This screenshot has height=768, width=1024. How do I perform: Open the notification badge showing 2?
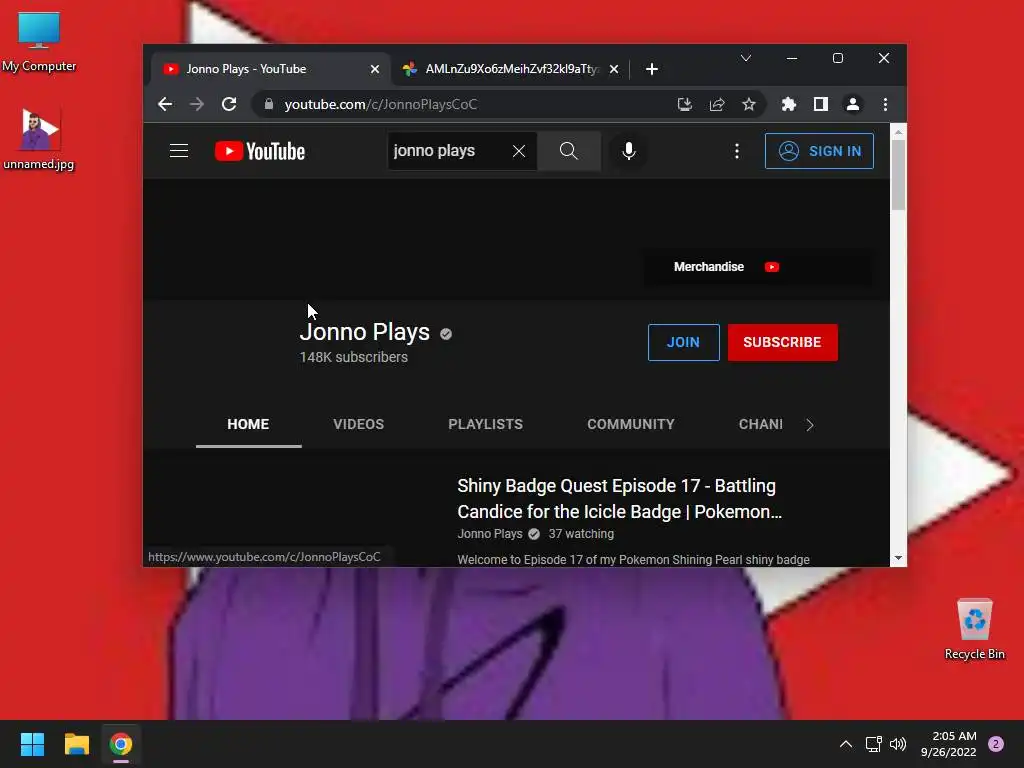996,744
